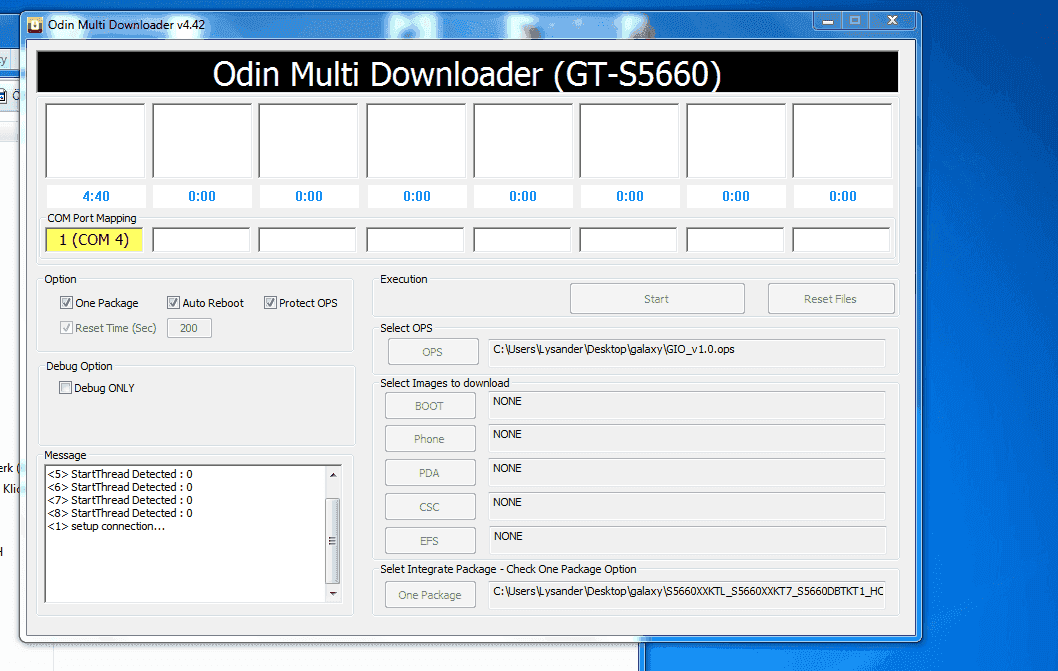Click the Odin app icon in title bar
1058x671 pixels.
click(34, 25)
